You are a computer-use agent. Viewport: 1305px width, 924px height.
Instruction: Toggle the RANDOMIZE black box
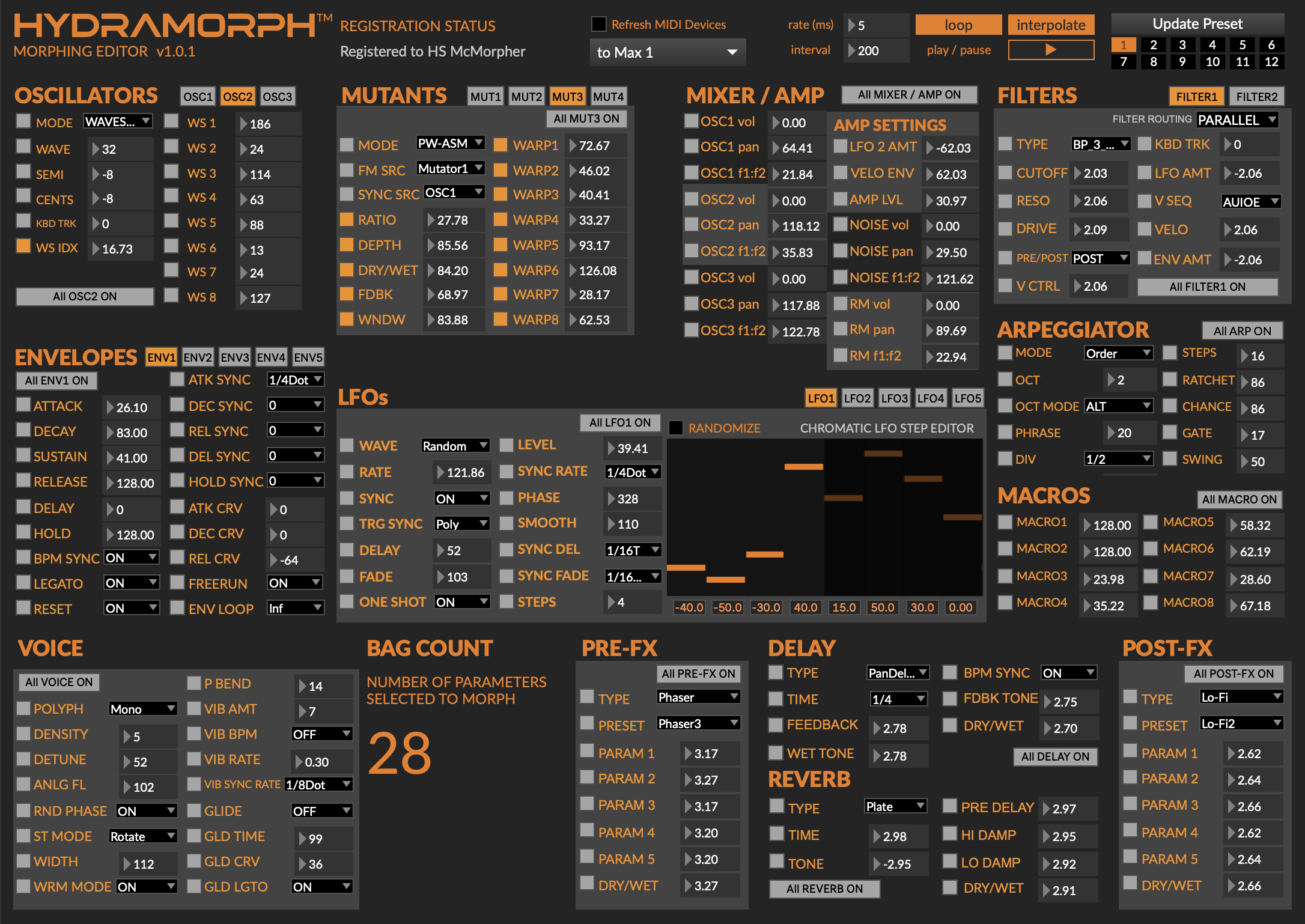click(x=676, y=428)
